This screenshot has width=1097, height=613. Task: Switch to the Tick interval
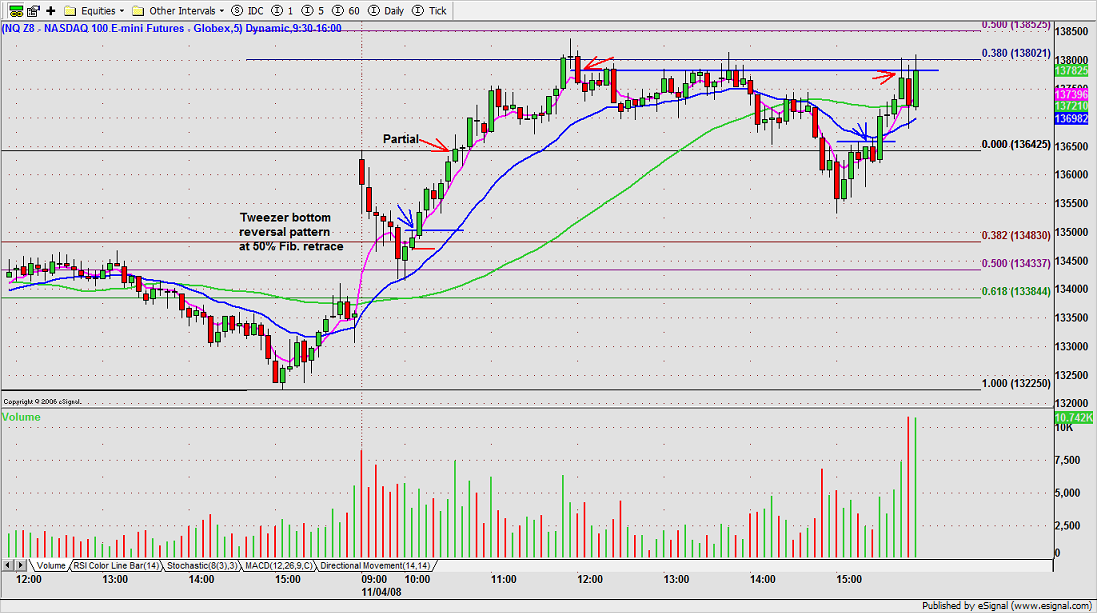(x=430, y=10)
